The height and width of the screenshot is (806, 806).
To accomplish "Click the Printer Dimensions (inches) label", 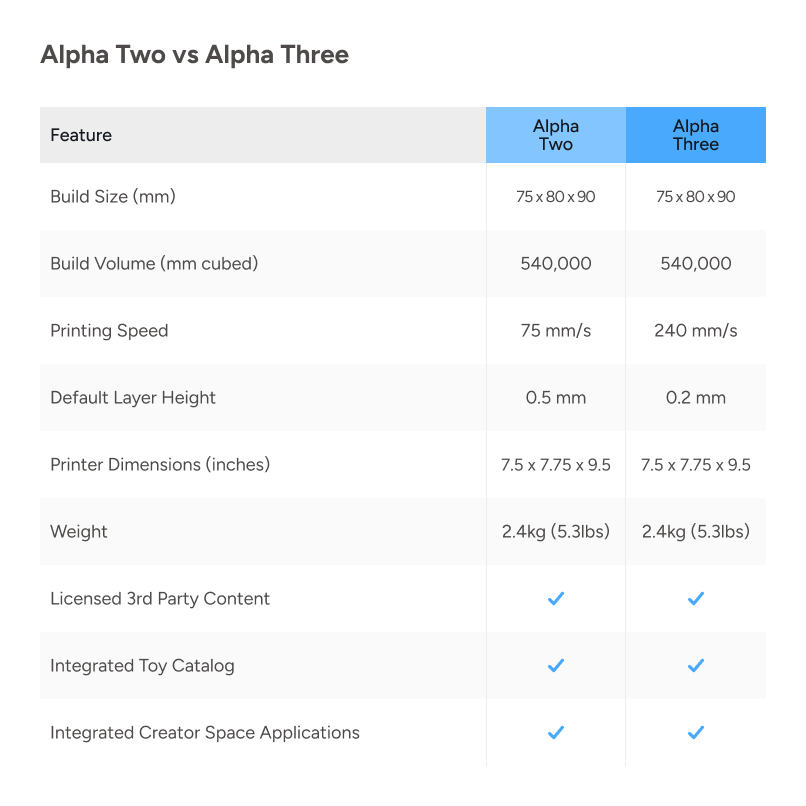I will point(160,464).
